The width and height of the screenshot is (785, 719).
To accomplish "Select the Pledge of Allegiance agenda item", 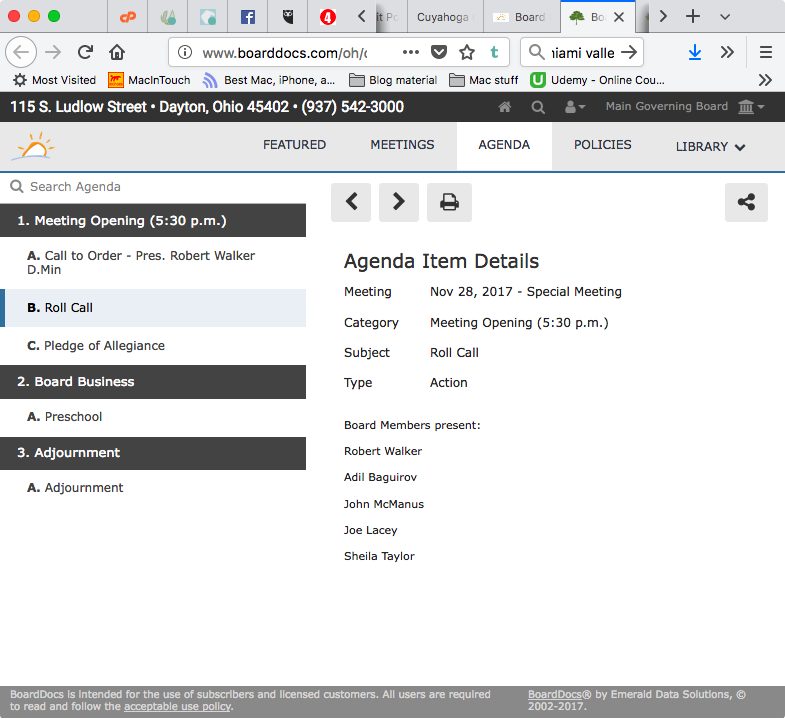I will (x=104, y=346).
